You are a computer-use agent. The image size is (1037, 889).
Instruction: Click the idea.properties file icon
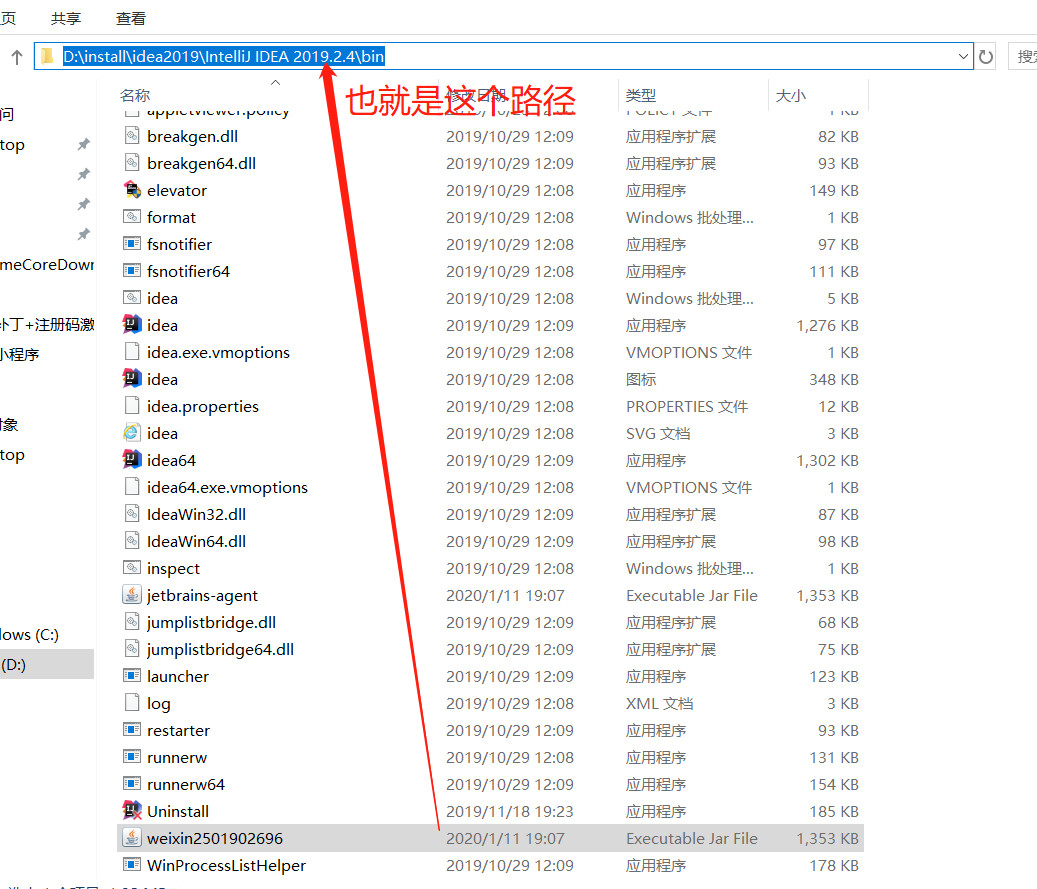point(132,406)
